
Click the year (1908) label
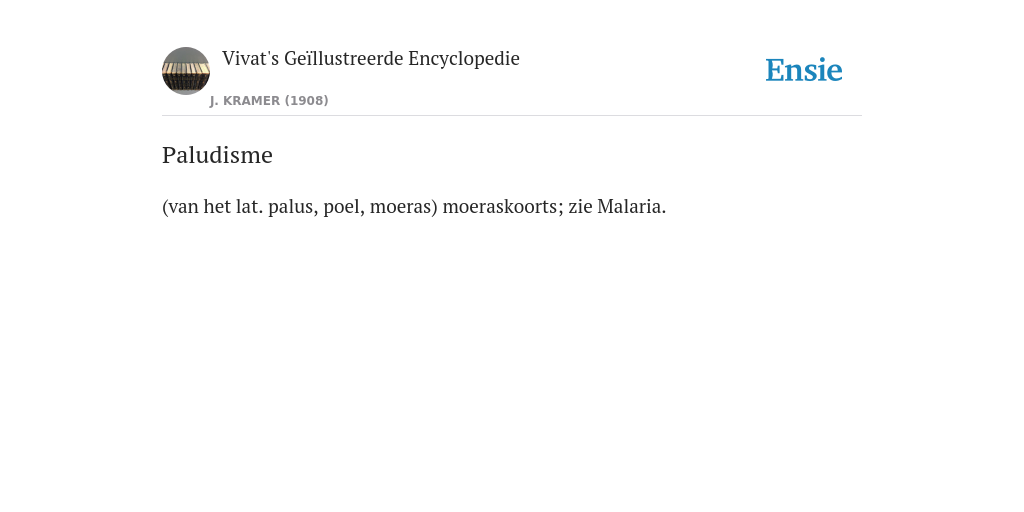[306, 101]
